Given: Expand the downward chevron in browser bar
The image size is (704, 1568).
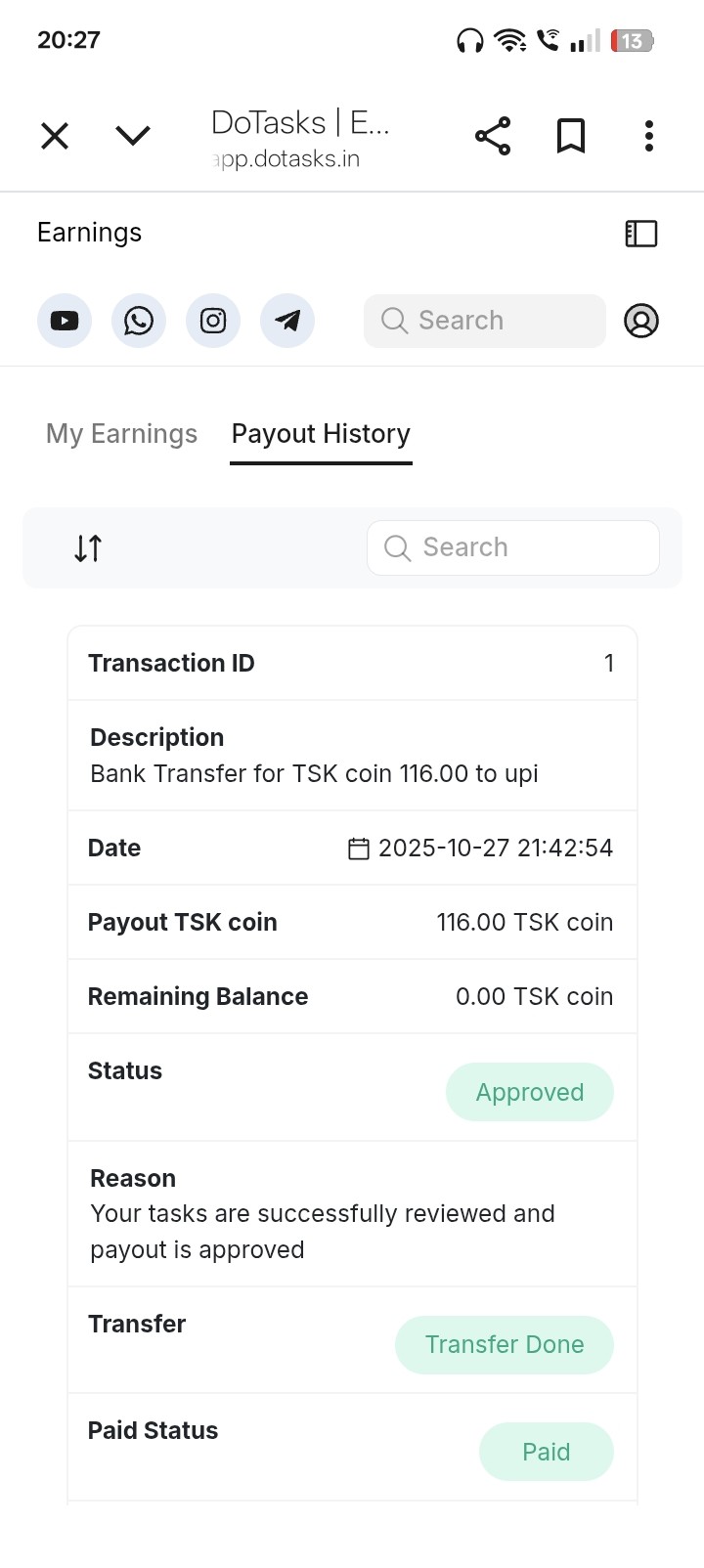Looking at the screenshot, I should pyautogui.click(x=133, y=136).
